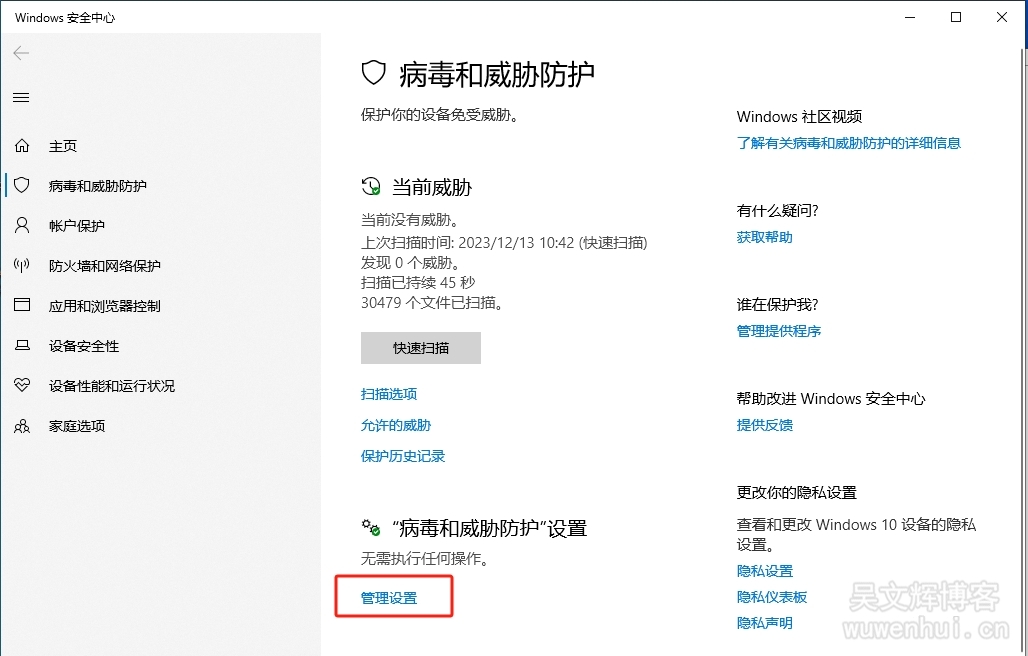Click the firewall and network antenna icon

coord(22,266)
